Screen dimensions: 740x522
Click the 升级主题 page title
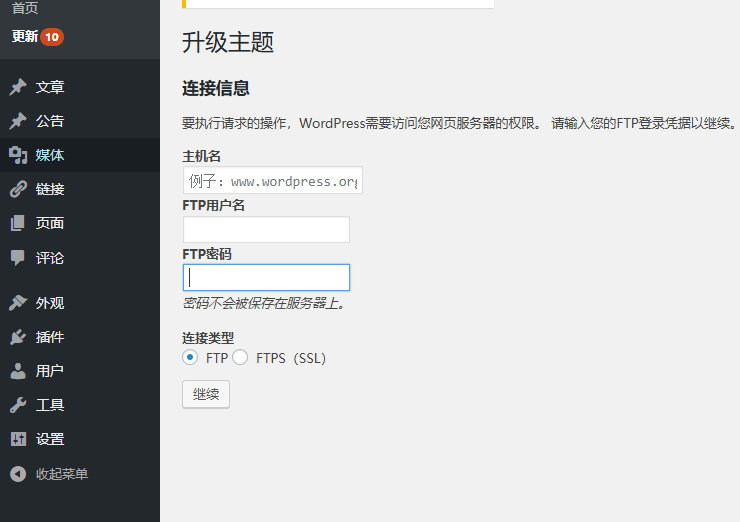(228, 42)
